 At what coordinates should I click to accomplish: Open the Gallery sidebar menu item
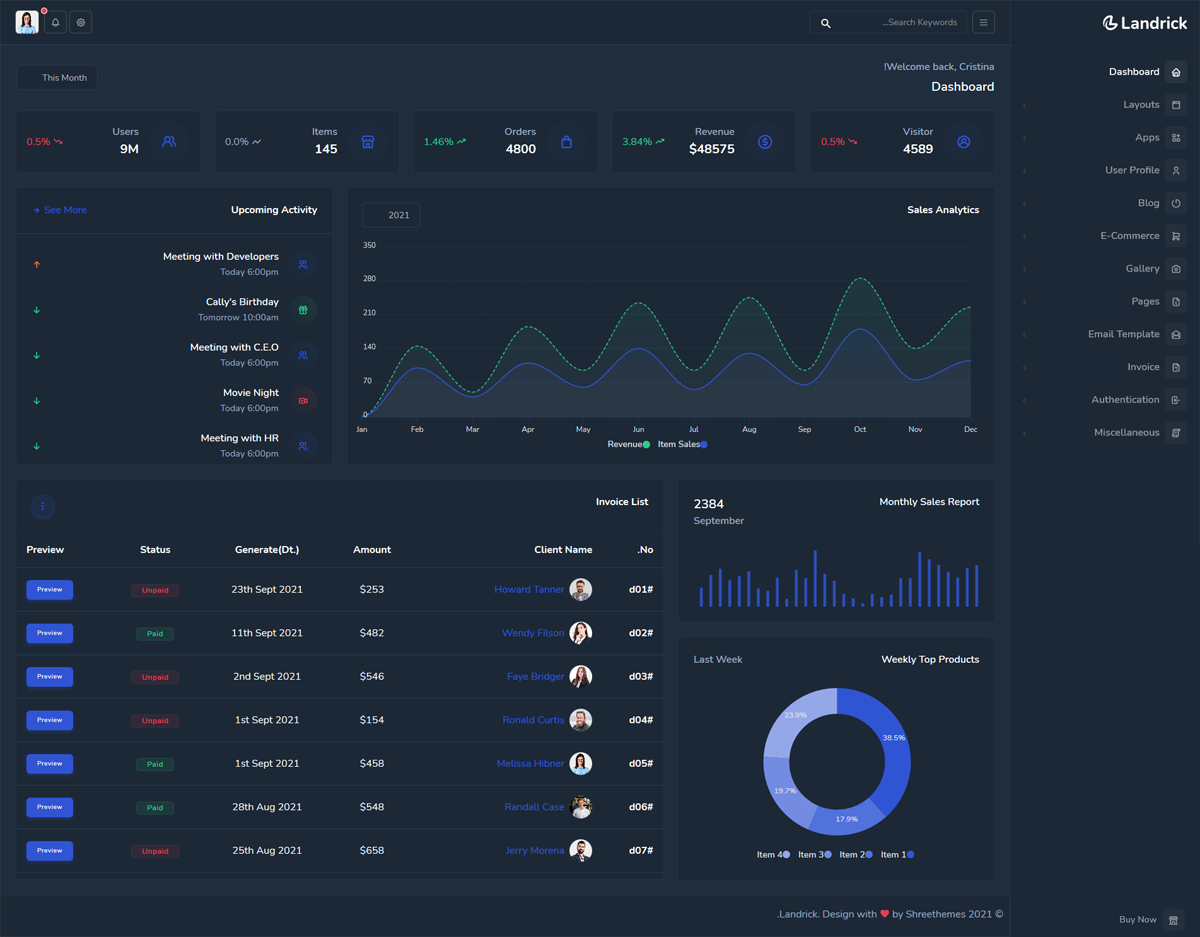(x=1142, y=269)
